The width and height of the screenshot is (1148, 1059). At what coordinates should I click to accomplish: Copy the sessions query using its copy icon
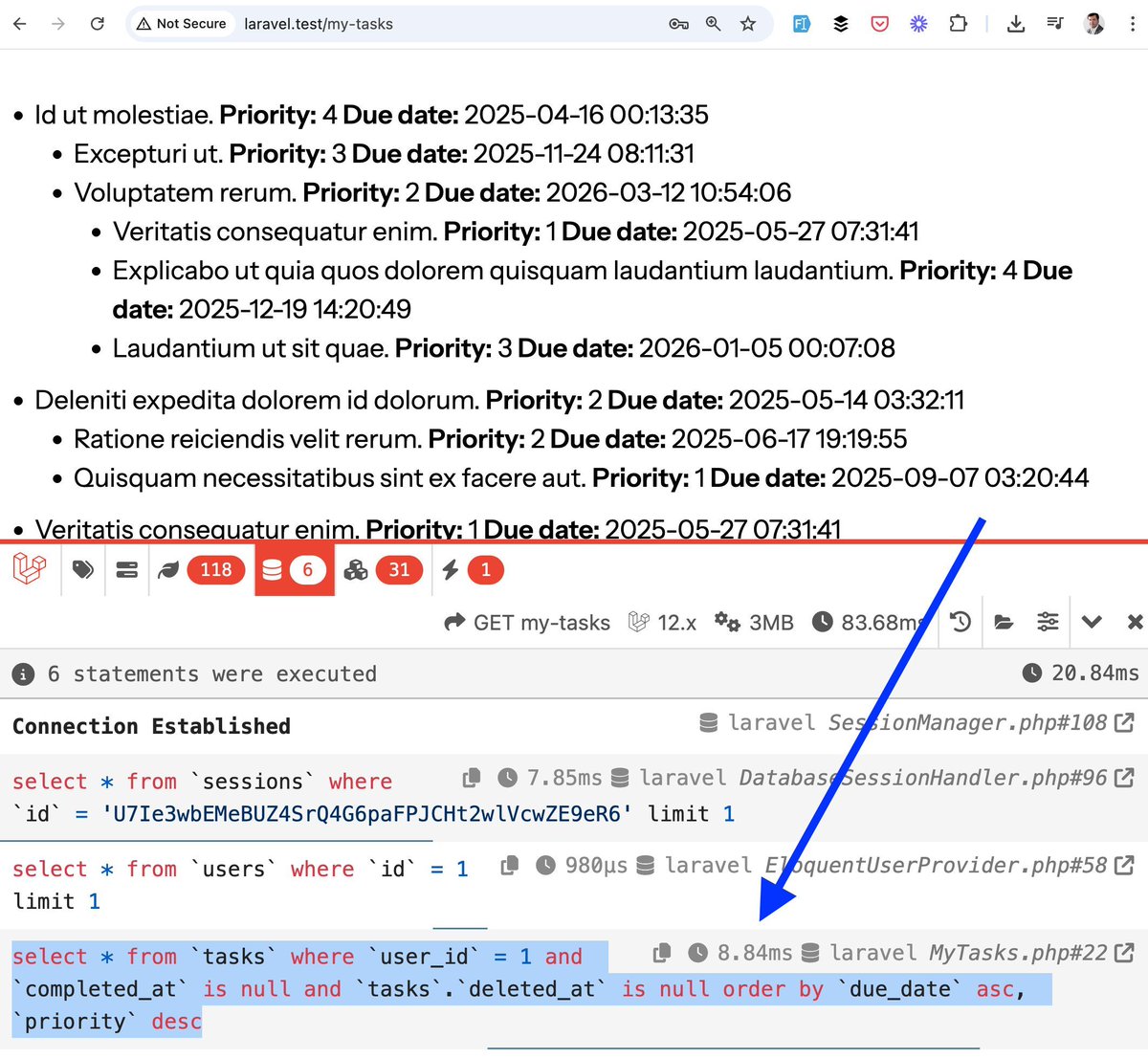pos(471,778)
